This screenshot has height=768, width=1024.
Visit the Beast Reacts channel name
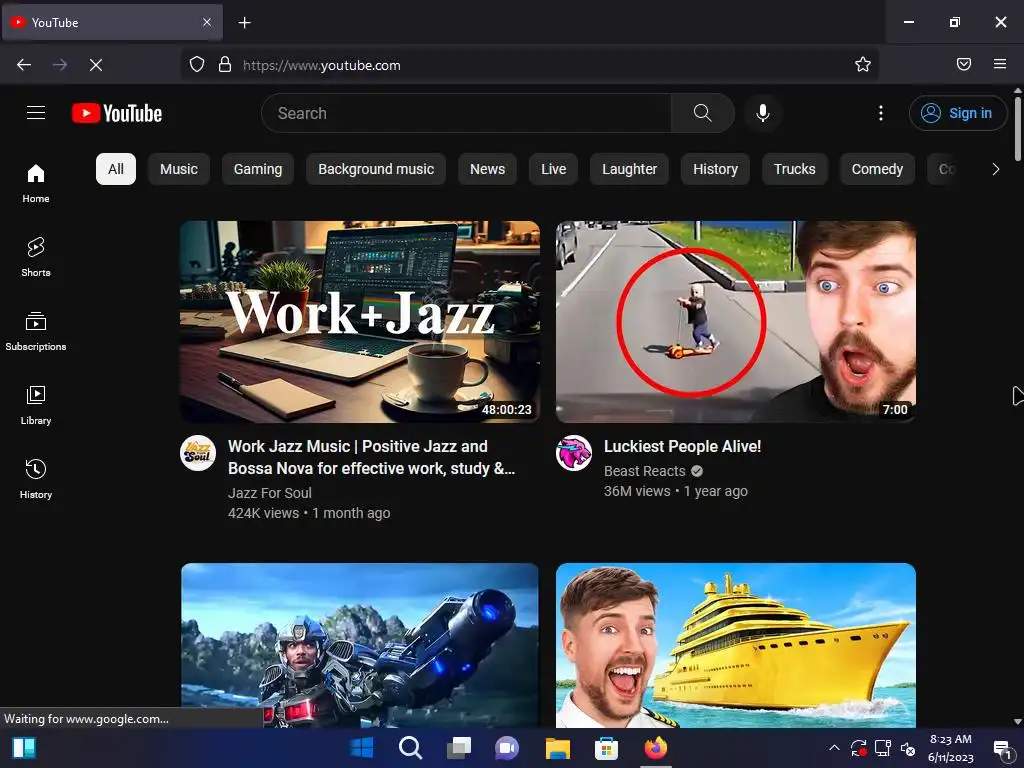645,471
